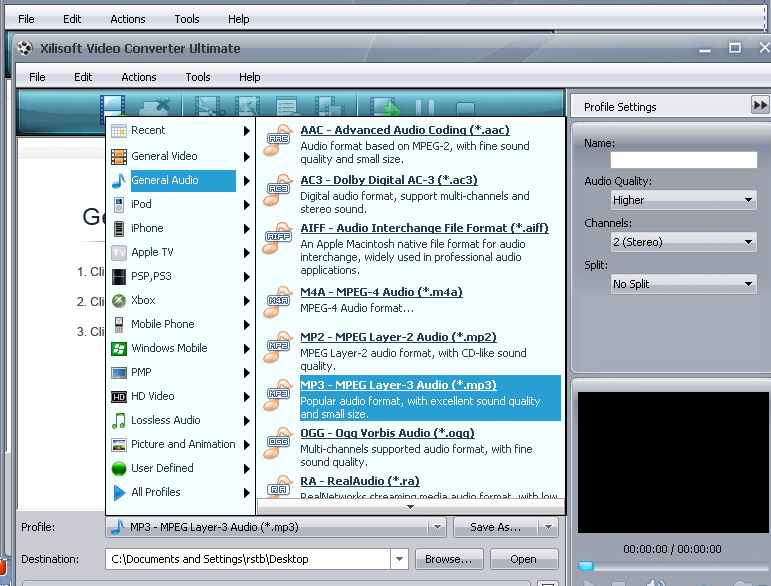Click the RA RealAudio format icon
This screenshot has height=586, width=771.
coord(278,487)
